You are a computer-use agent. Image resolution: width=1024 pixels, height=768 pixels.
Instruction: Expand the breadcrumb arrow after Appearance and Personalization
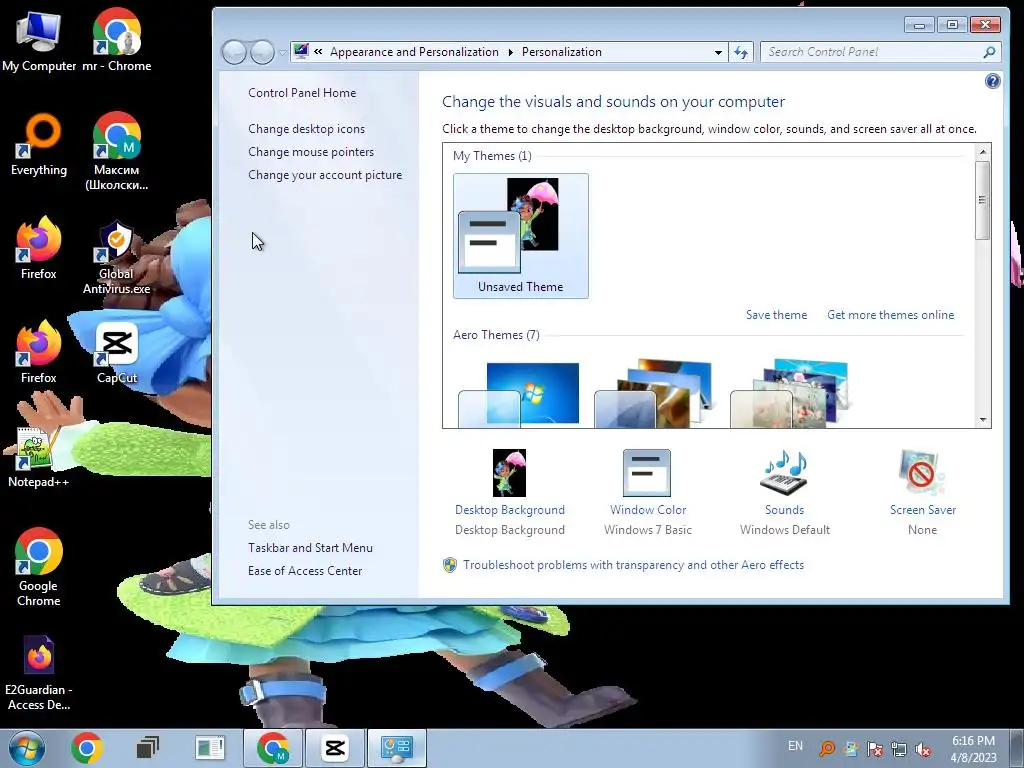click(x=511, y=52)
